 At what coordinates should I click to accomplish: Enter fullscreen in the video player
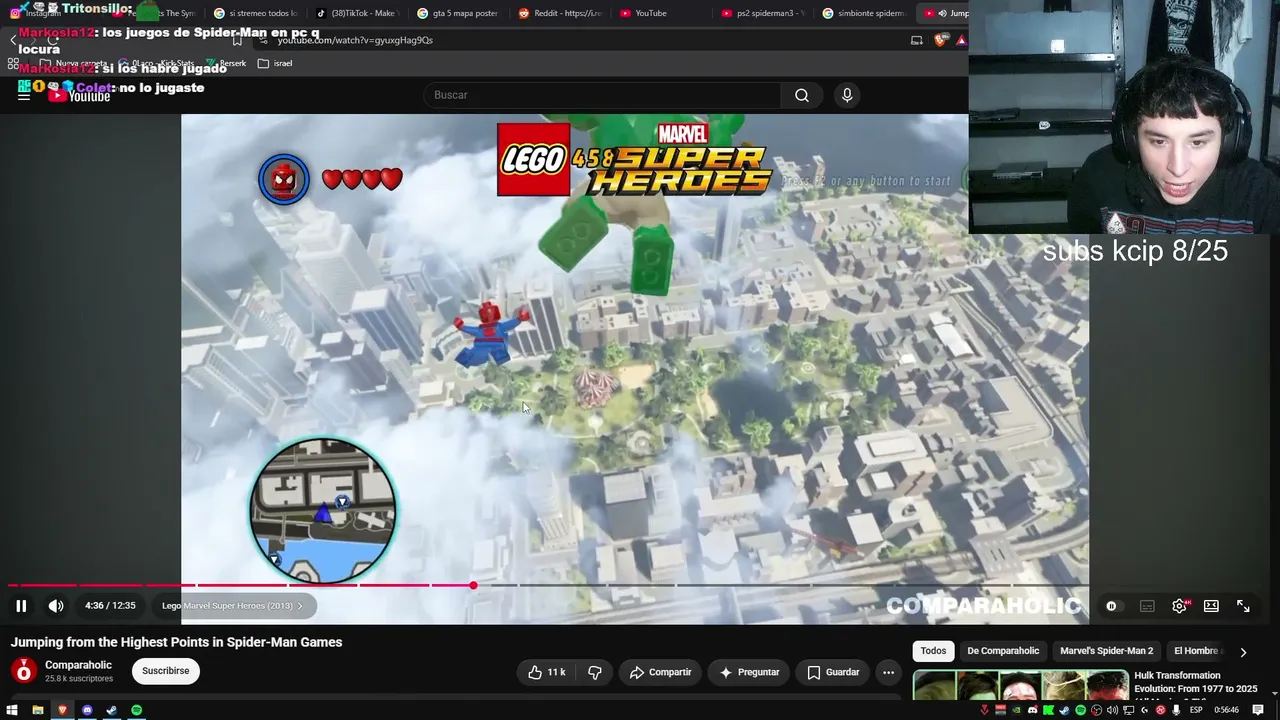(1243, 606)
